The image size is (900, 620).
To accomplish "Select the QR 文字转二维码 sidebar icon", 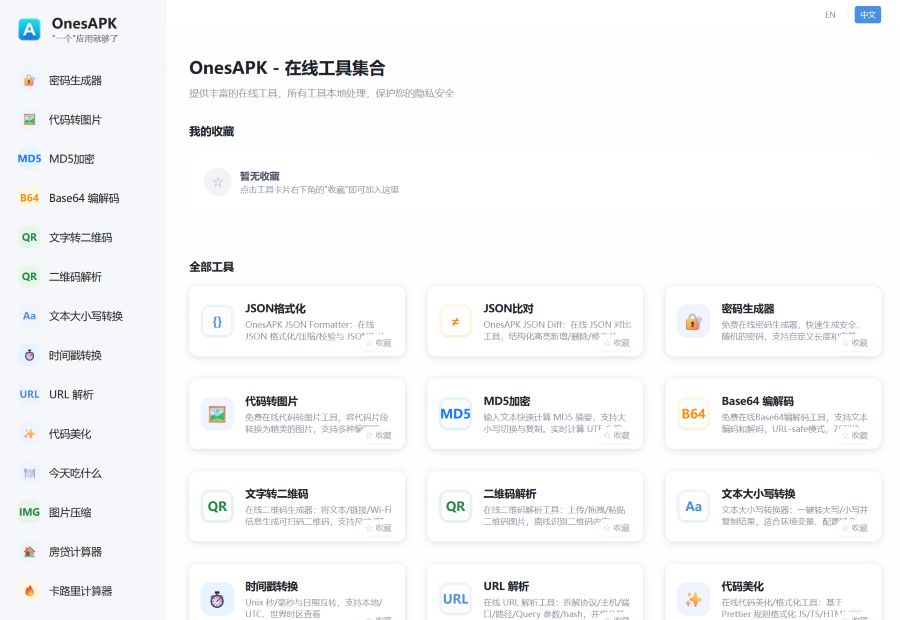I will click(29, 237).
